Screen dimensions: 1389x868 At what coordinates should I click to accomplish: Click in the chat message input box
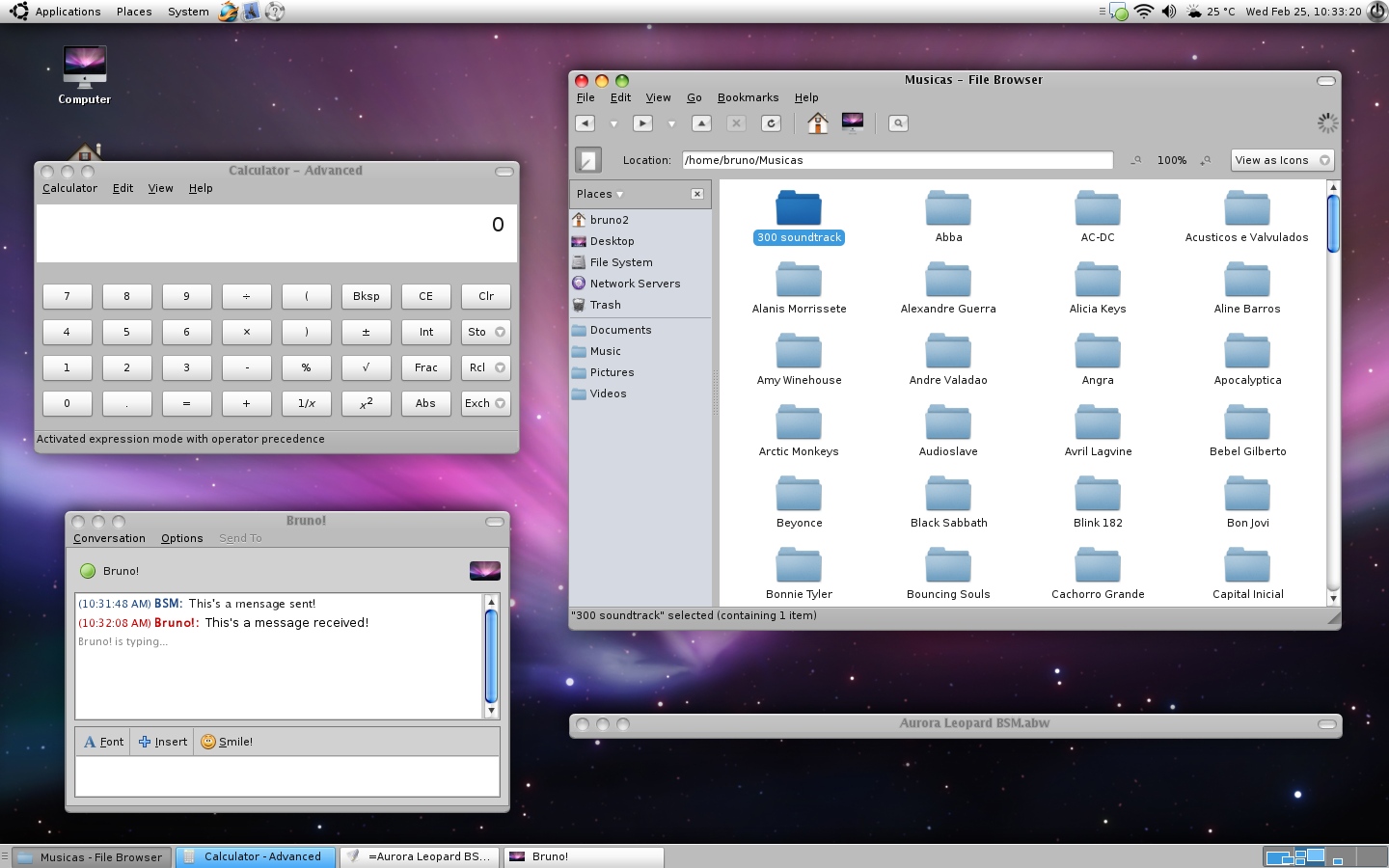[287, 775]
